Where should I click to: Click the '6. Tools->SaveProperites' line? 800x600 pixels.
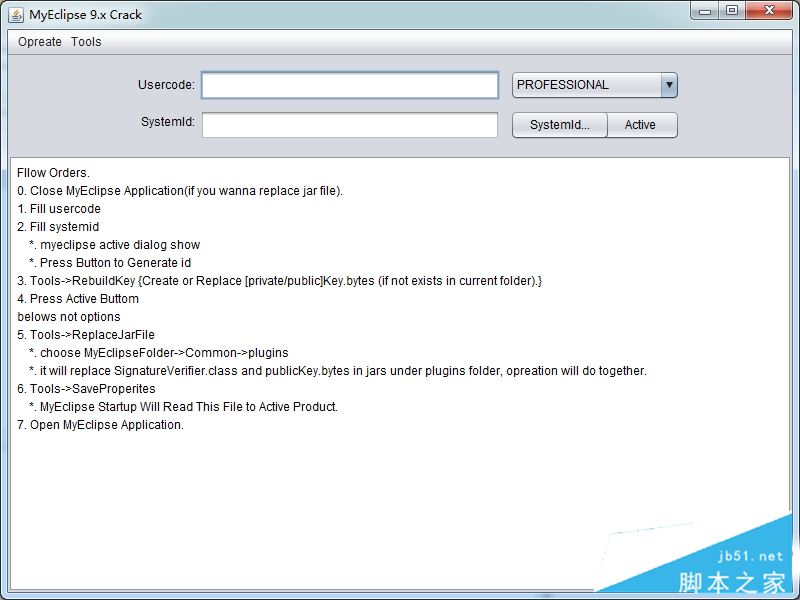(86, 389)
